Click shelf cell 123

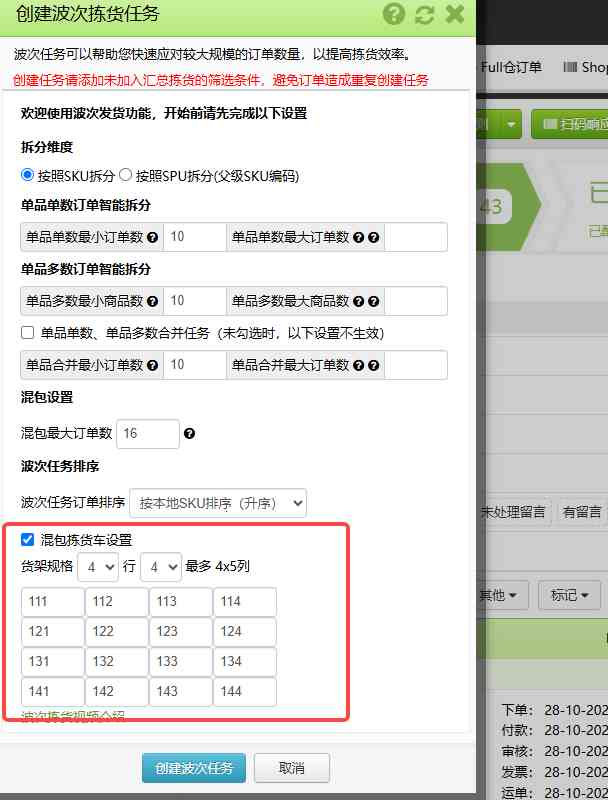tap(181, 632)
